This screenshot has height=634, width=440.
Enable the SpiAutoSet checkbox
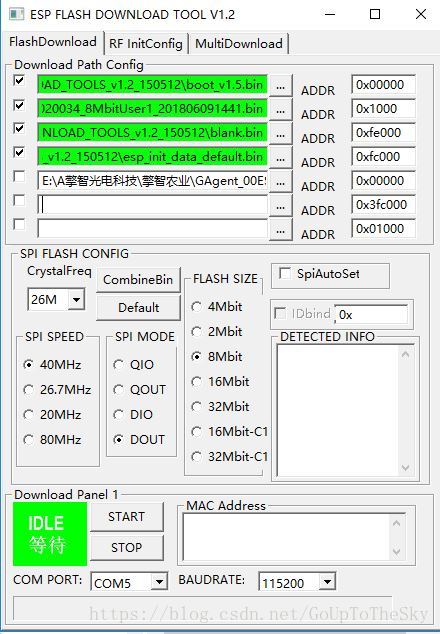pos(285,273)
